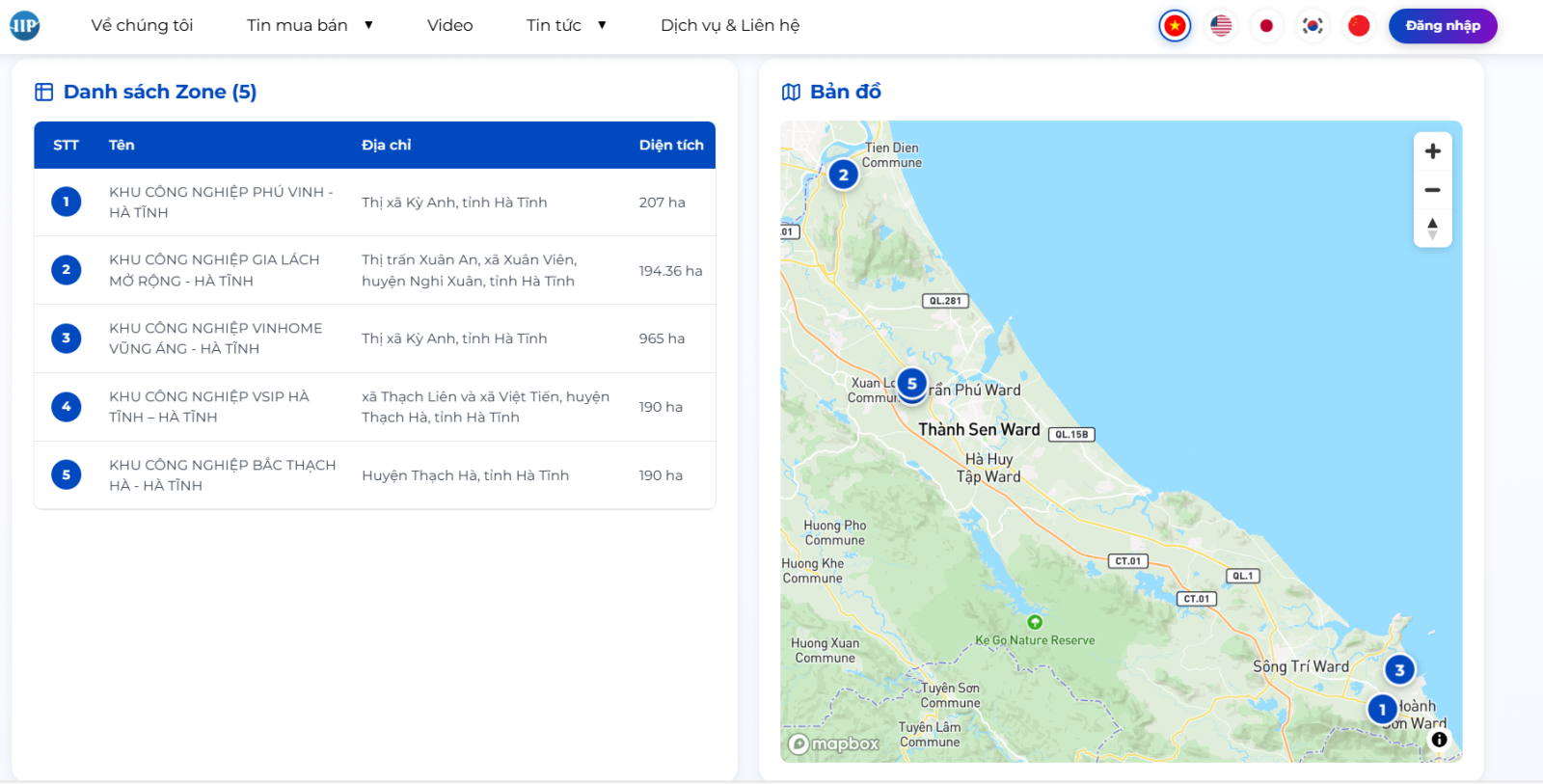Viewport: 1543px width, 784px height.
Task: Select the Chinese flag language icon
Action: point(1359,26)
